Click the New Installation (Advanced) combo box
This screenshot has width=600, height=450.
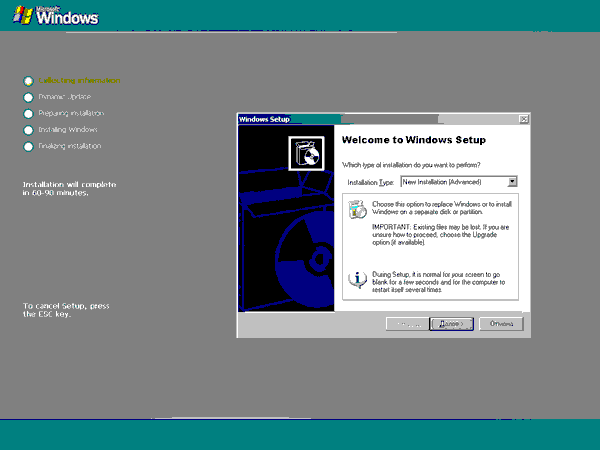coord(459,182)
